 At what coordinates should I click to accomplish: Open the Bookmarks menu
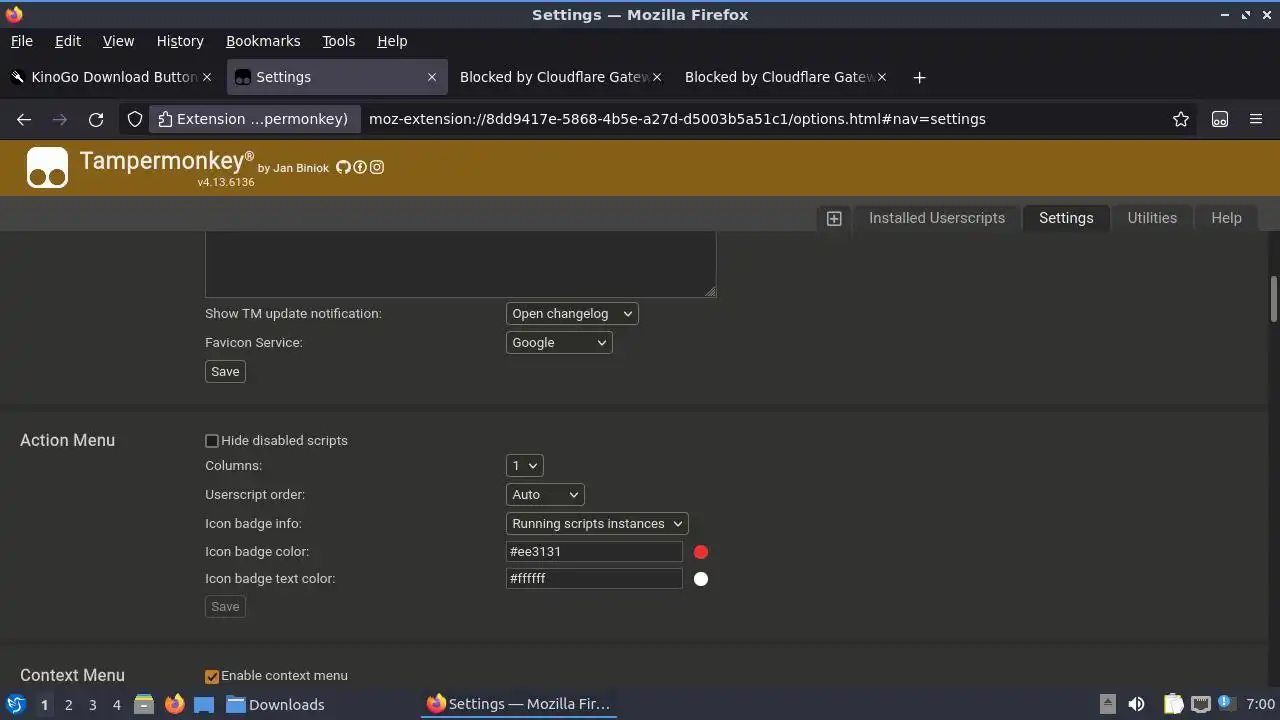[x=263, y=41]
